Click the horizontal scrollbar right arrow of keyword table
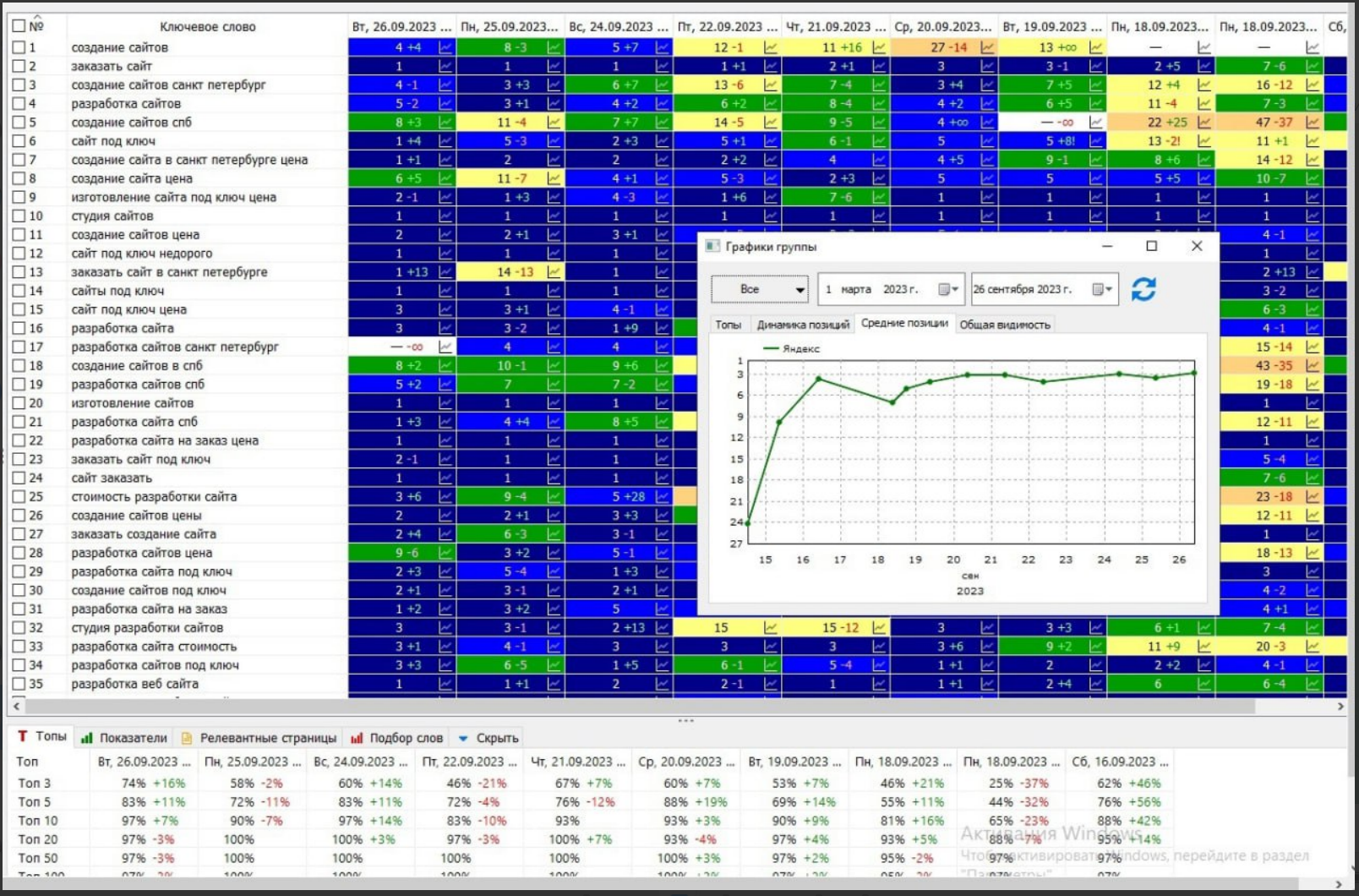The height and width of the screenshot is (896, 1359). [1340, 706]
